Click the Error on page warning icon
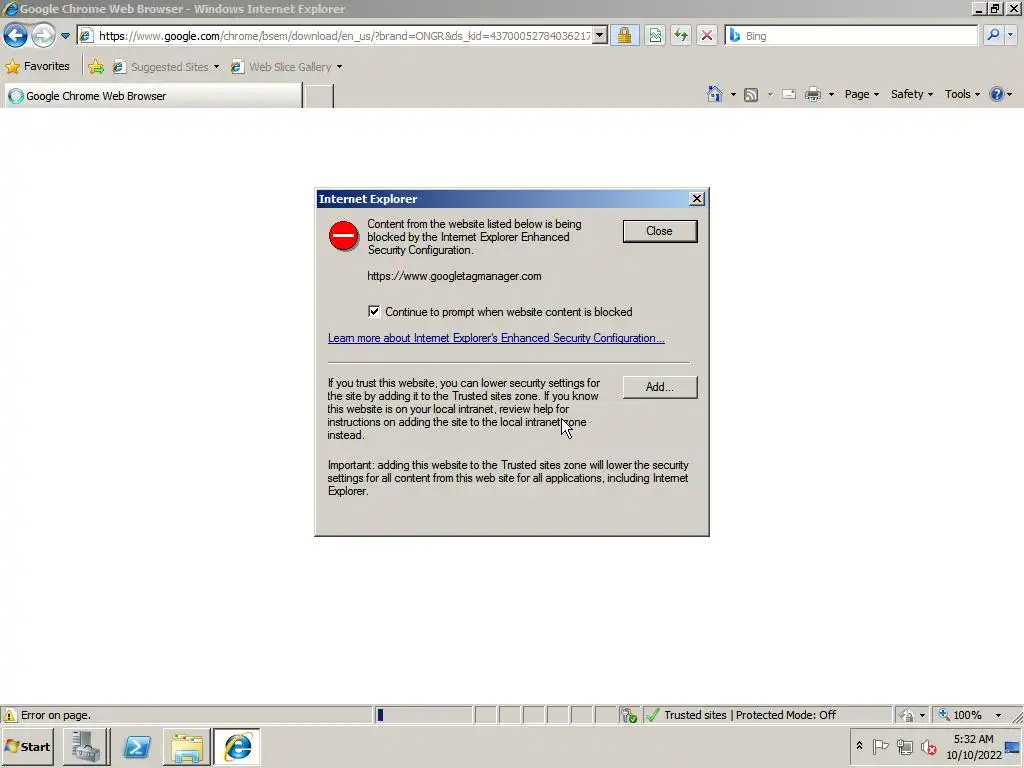1024x768 pixels. (10, 715)
